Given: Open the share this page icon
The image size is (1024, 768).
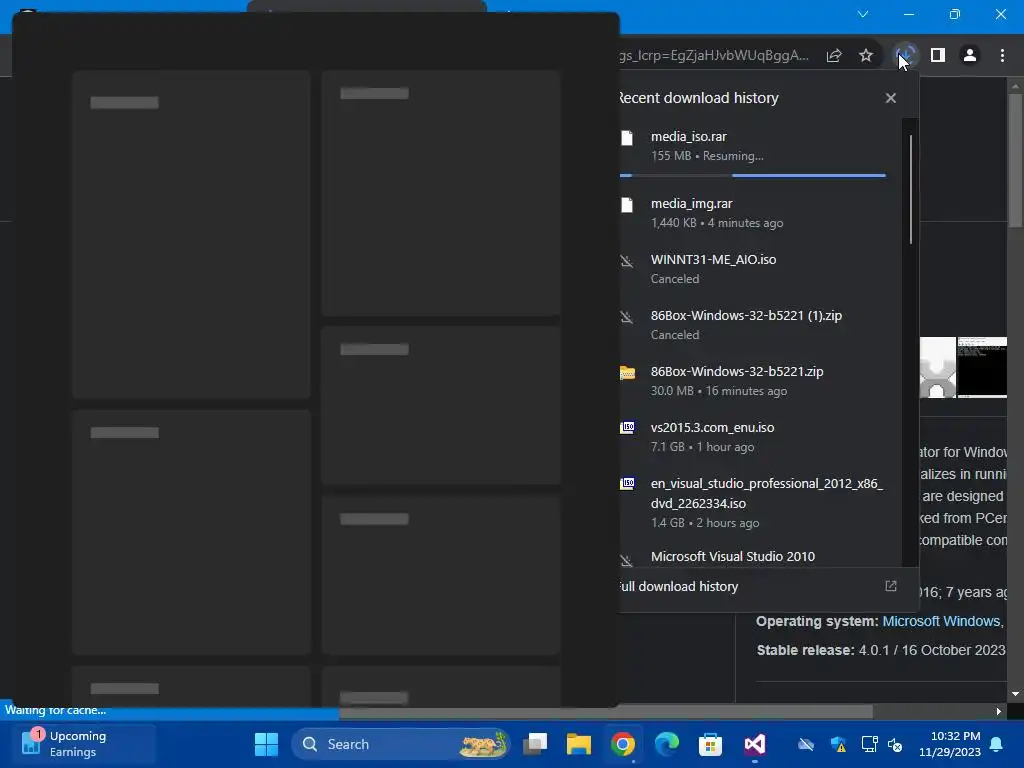Looking at the screenshot, I should (x=834, y=56).
